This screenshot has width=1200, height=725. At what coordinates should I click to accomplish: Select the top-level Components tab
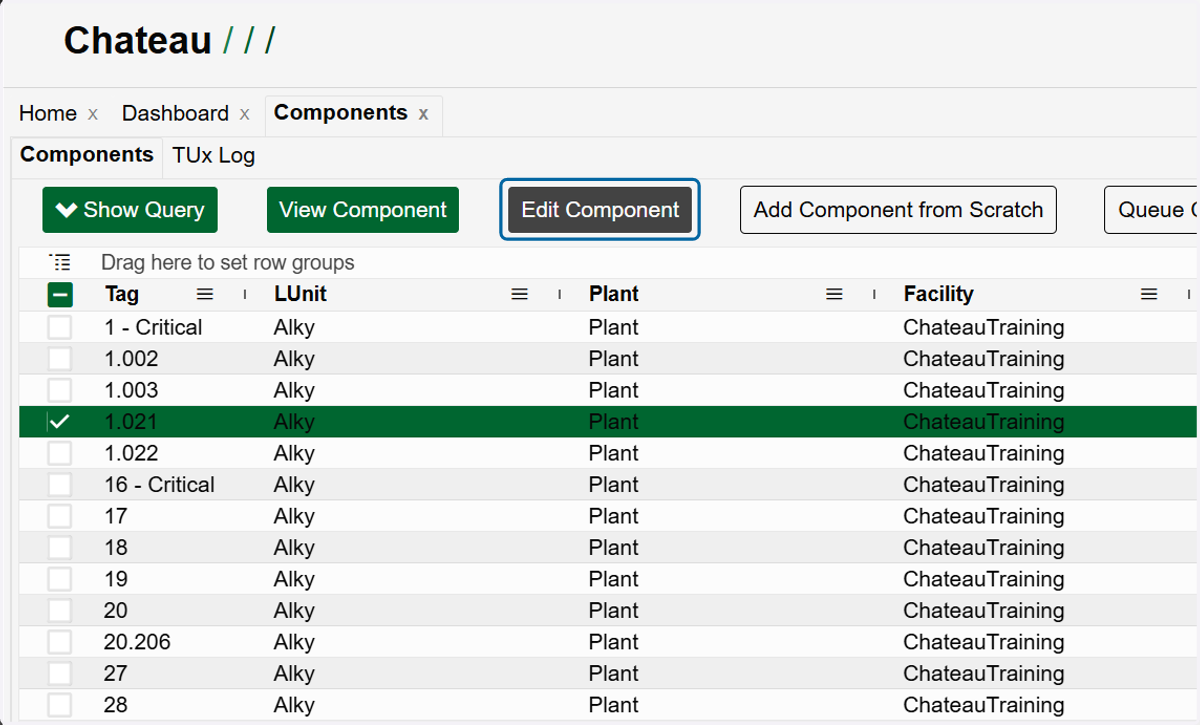pos(340,113)
